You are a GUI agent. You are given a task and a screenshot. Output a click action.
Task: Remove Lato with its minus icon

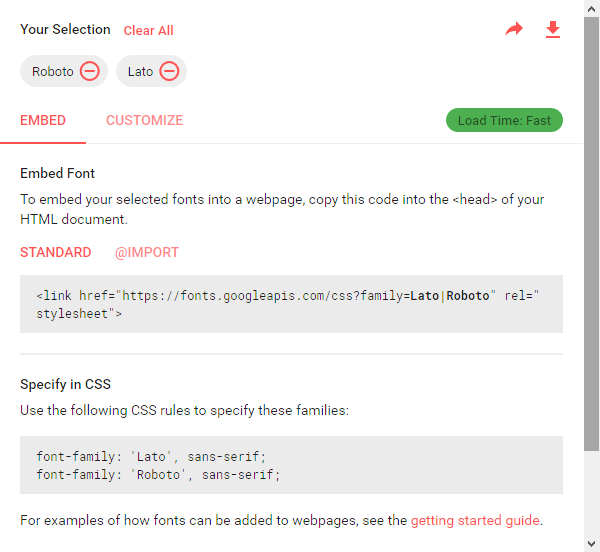(169, 71)
